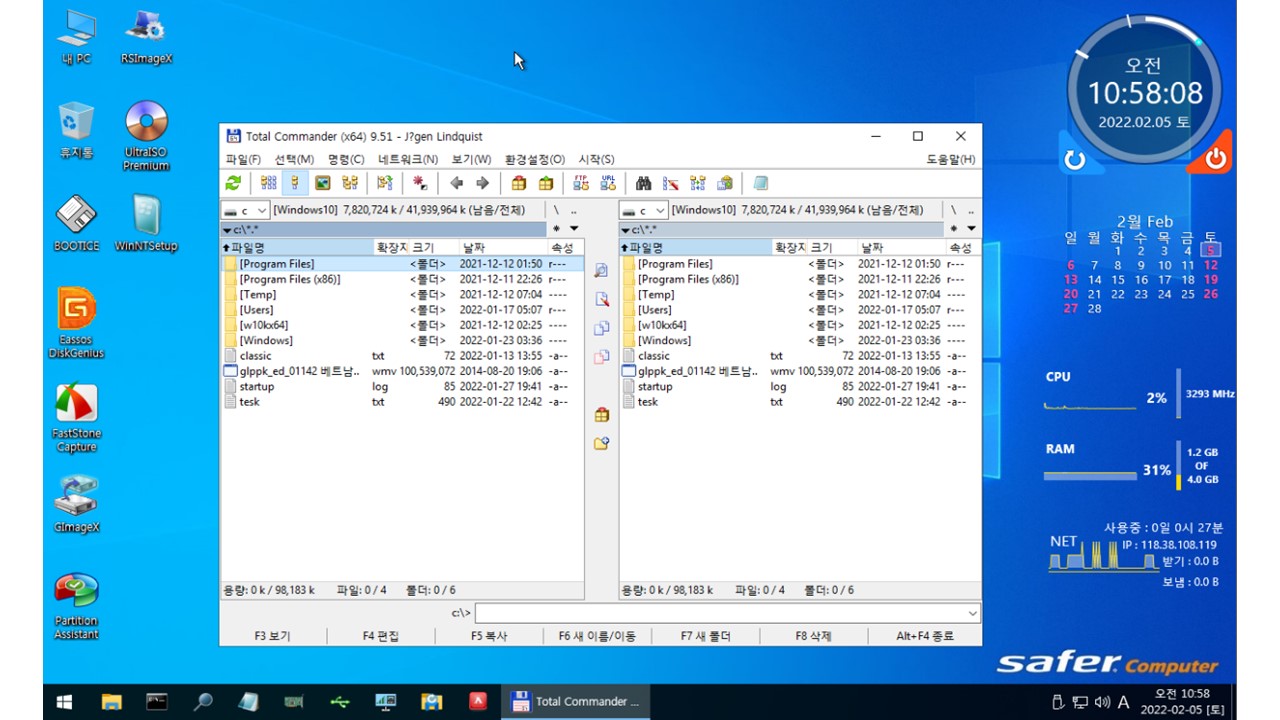
Task: Click the red power button on clock widget
Action: [x=1215, y=159]
